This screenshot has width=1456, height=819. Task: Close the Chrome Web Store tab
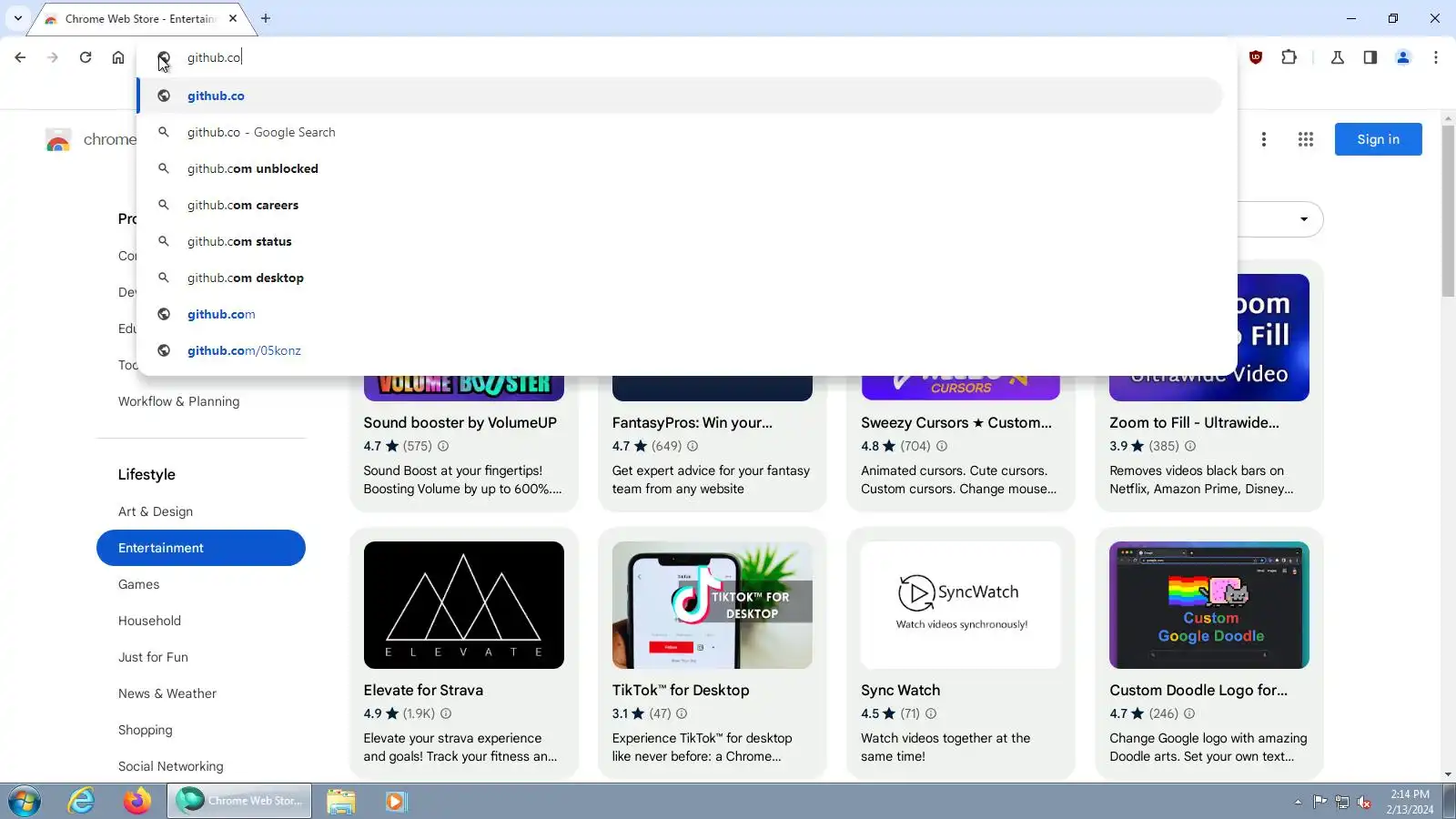233,18
